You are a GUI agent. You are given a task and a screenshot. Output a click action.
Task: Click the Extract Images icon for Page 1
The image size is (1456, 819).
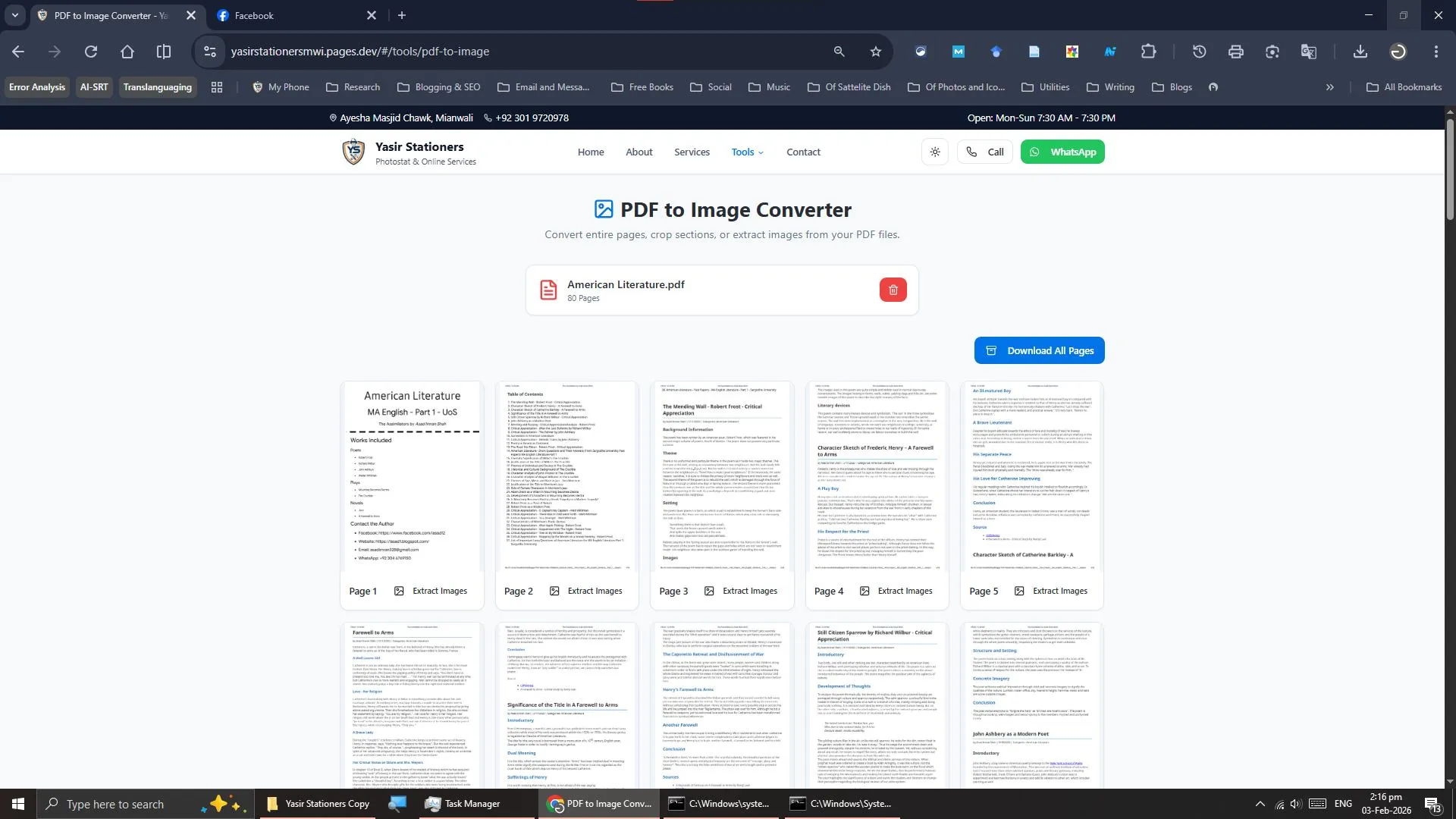pos(400,591)
